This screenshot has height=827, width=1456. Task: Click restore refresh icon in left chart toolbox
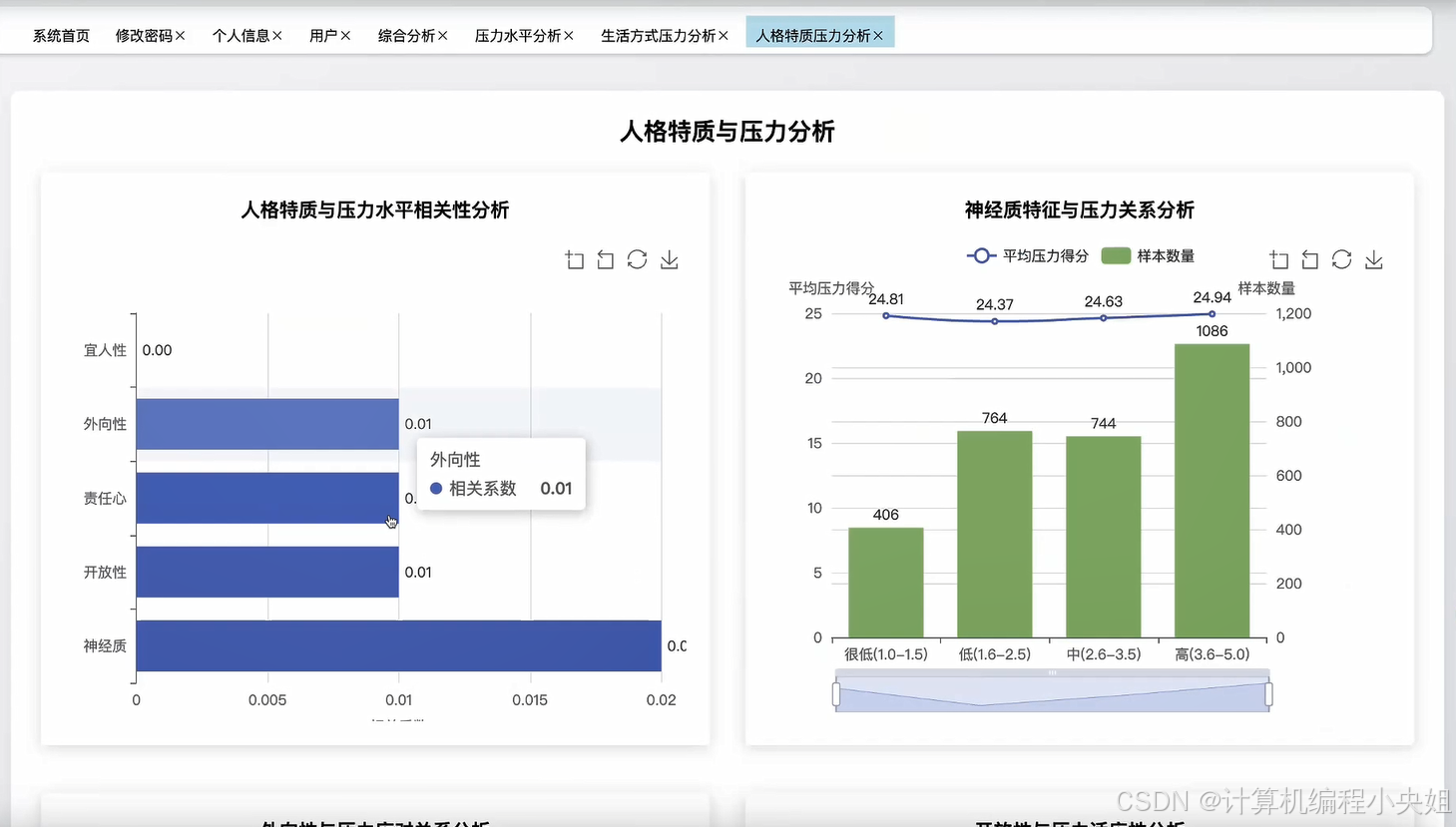click(637, 259)
